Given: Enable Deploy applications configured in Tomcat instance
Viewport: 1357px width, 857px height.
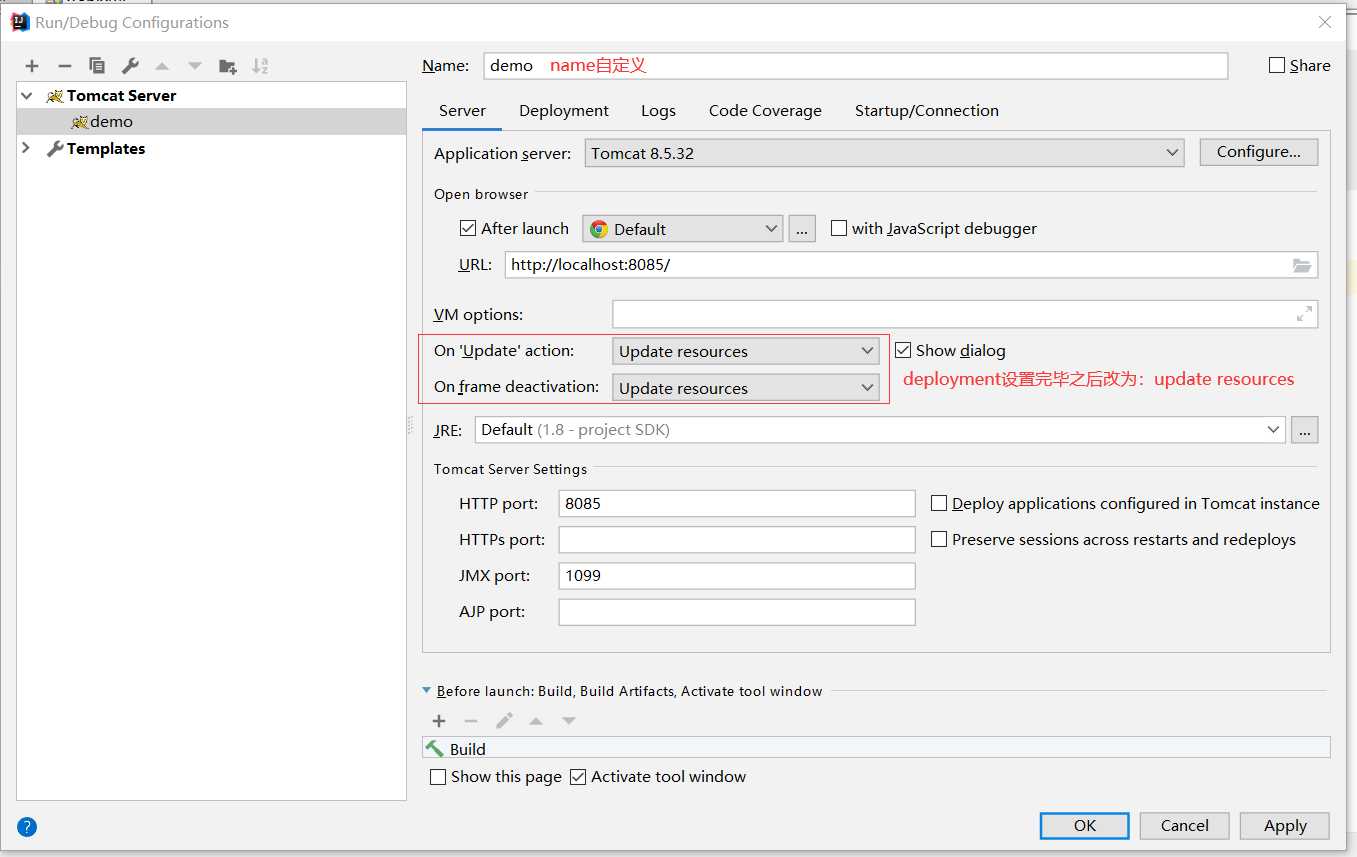Looking at the screenshot, I should (939, 503).
